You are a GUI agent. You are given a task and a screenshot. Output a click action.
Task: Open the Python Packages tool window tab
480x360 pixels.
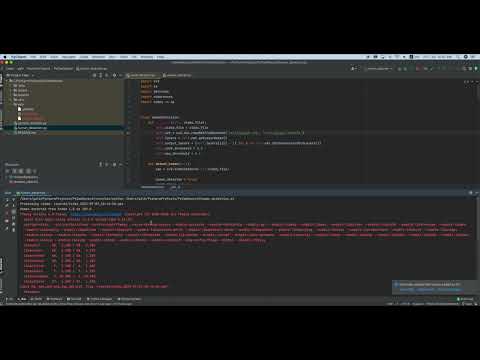[100, 299]
